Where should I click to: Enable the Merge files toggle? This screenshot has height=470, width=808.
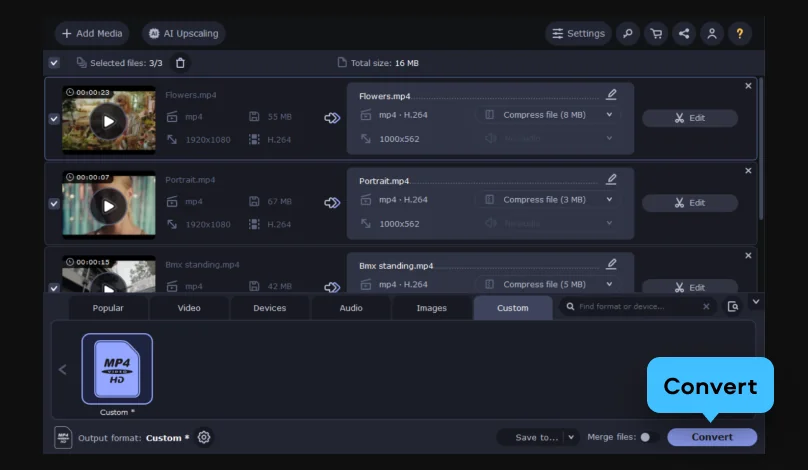[645, 437]
